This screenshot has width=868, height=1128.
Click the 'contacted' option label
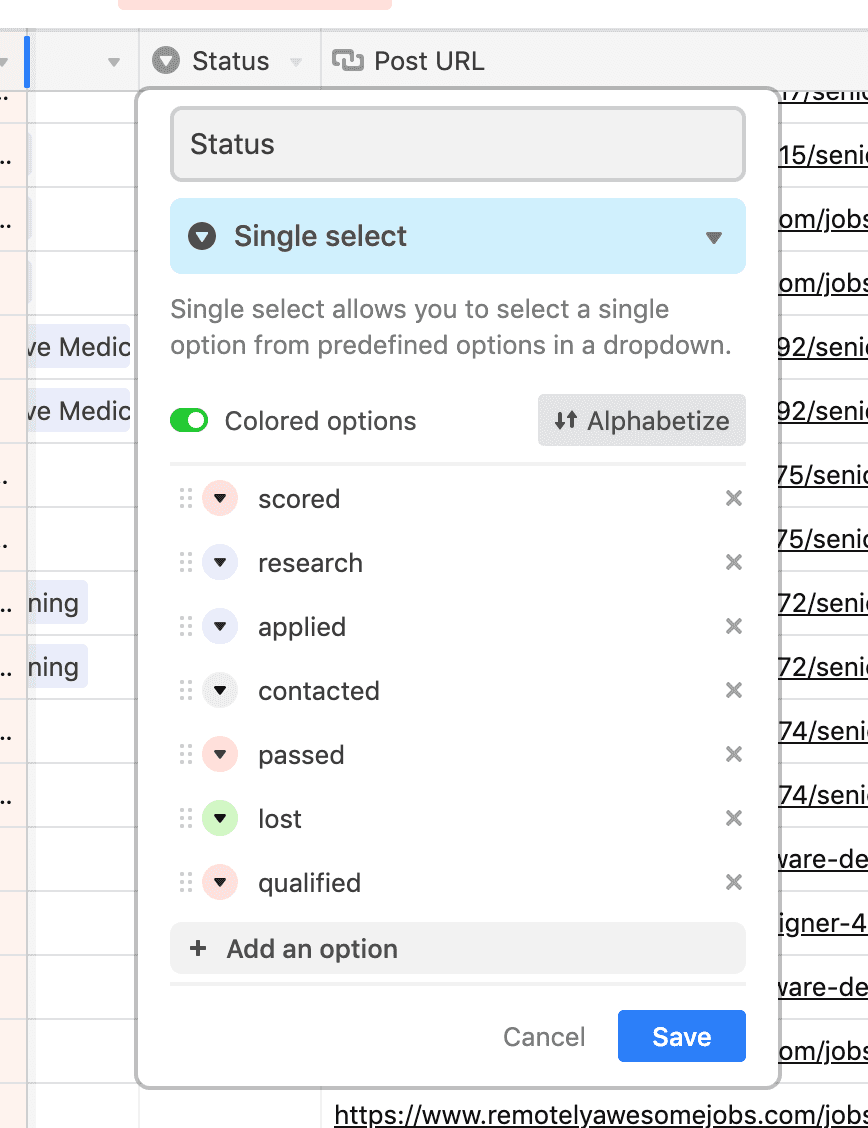[x=319, y=691]
